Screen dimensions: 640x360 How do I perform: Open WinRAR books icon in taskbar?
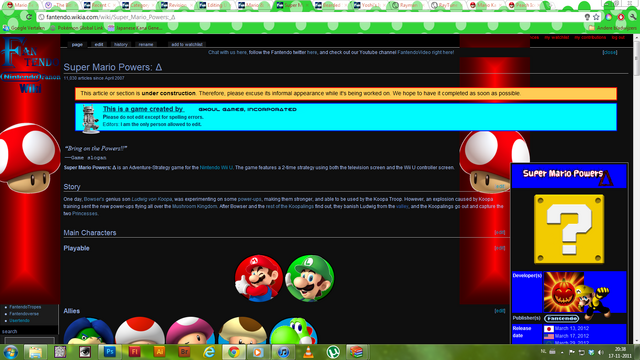[357, 352]
